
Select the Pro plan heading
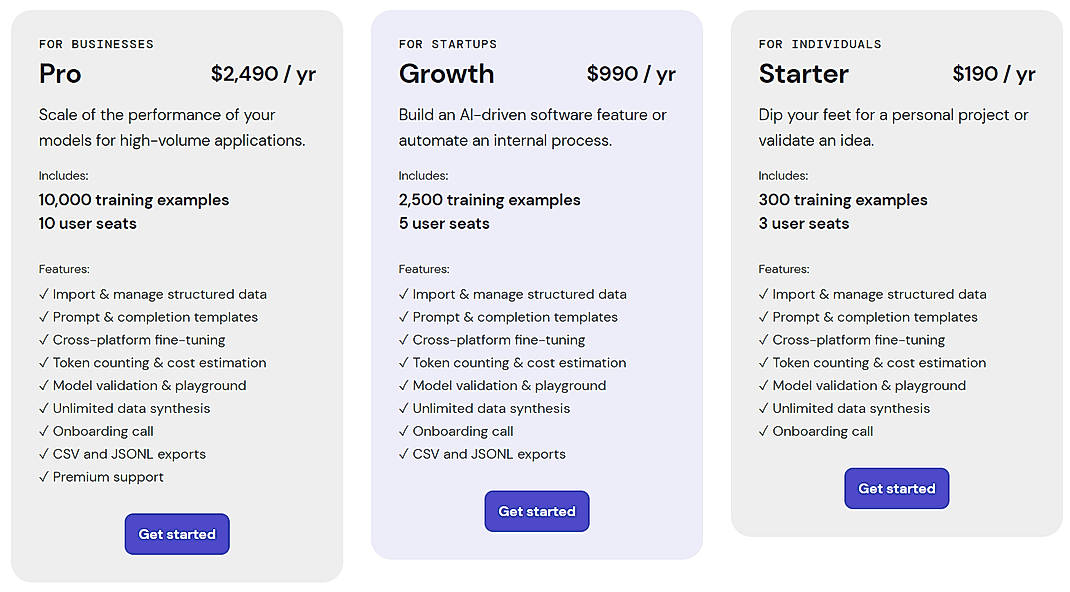pos(59,74)
